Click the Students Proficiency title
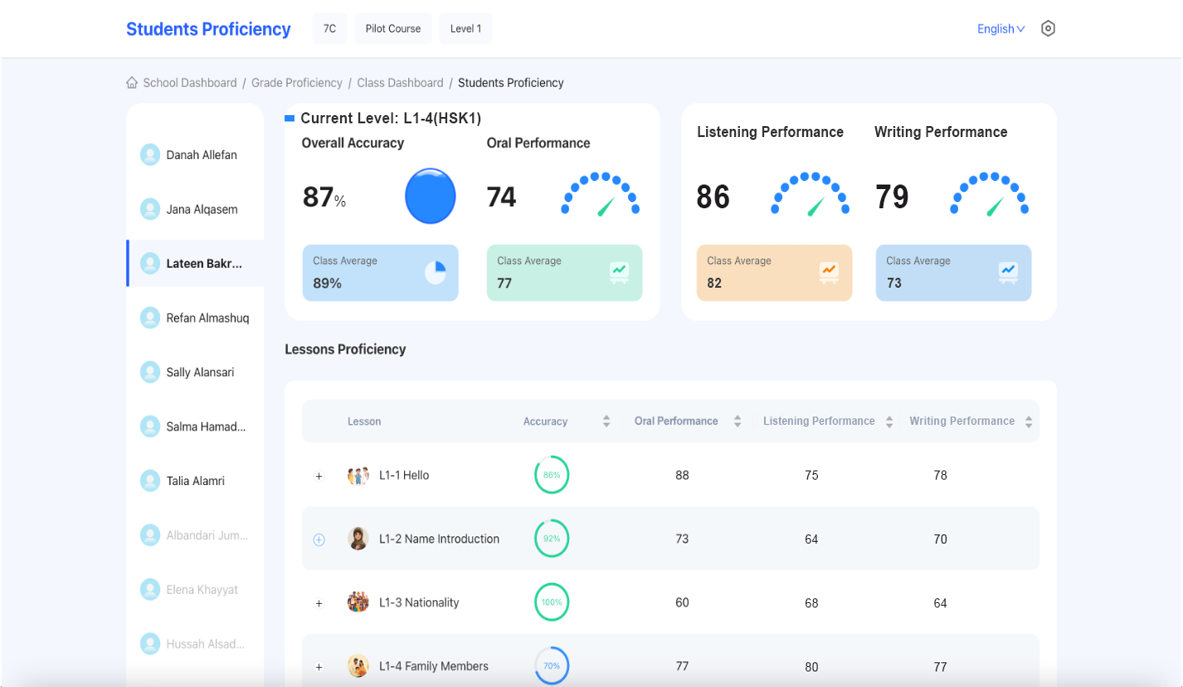This screenshot has width=1183, height=687. [208, 29]
